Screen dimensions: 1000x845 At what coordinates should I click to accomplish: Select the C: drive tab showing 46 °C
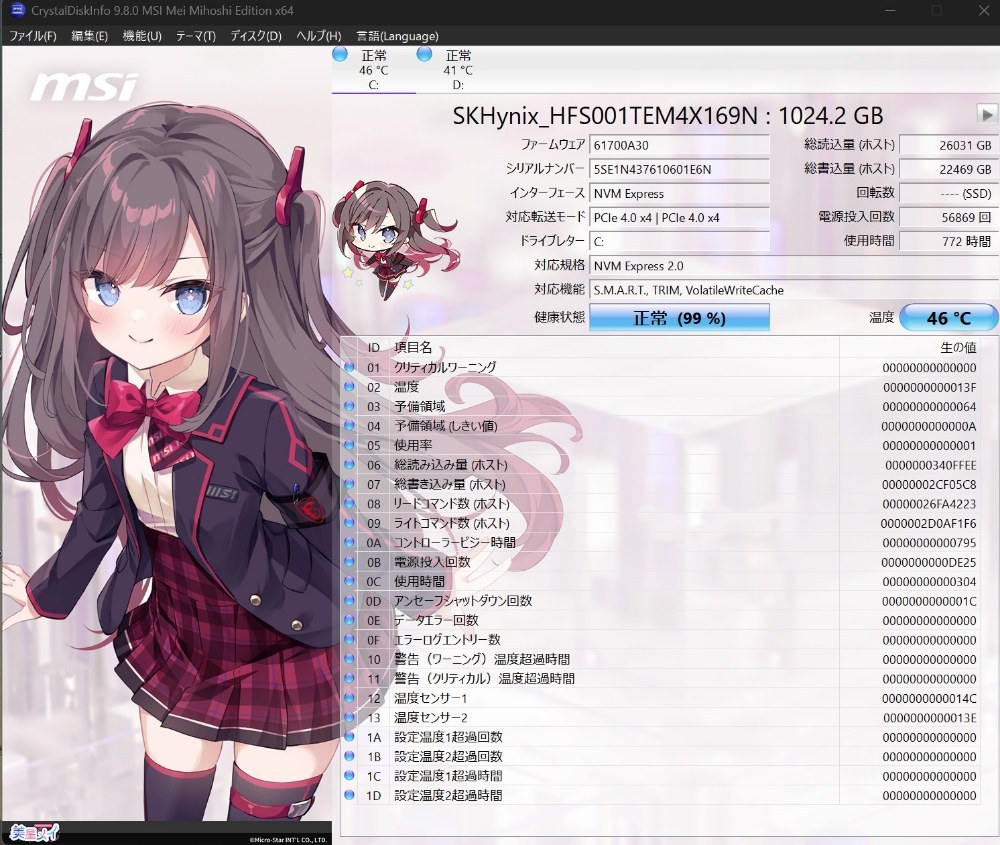click(374, 70)
